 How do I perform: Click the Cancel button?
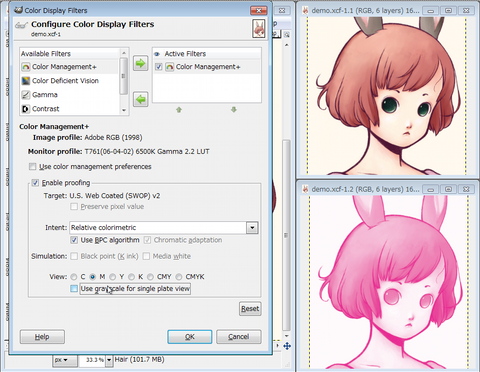click(239, 337)
